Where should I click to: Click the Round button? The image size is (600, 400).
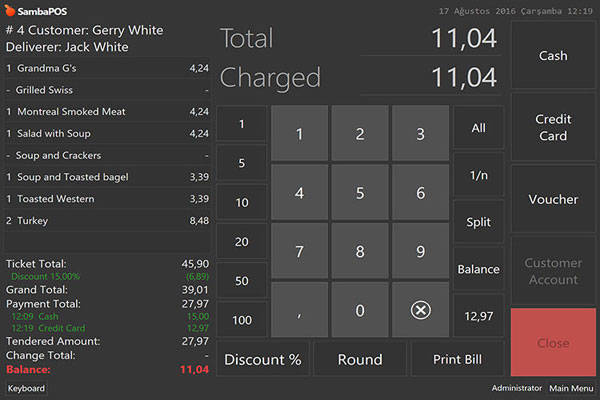(360, 359)
